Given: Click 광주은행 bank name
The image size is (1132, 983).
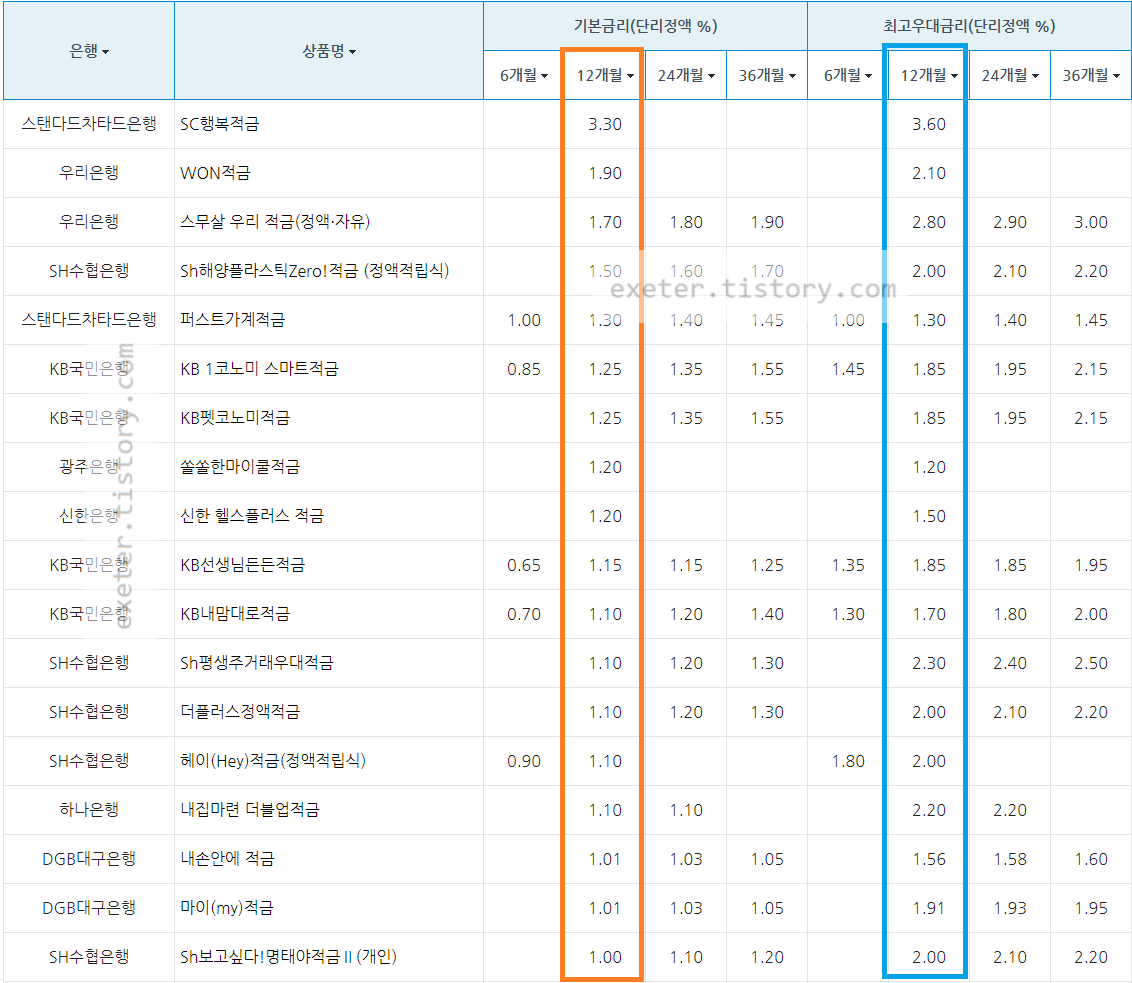Looking at the screenshot, I should [89, 467].
